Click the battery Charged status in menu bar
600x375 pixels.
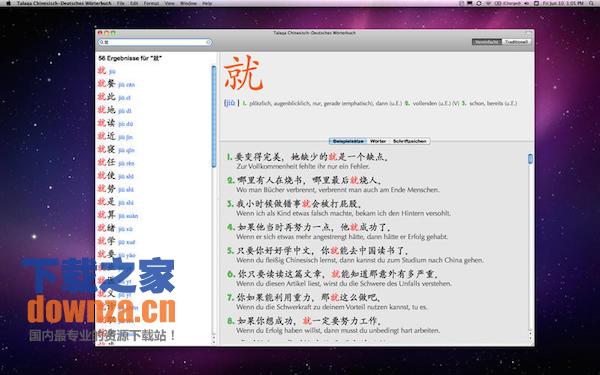(508, 3)
